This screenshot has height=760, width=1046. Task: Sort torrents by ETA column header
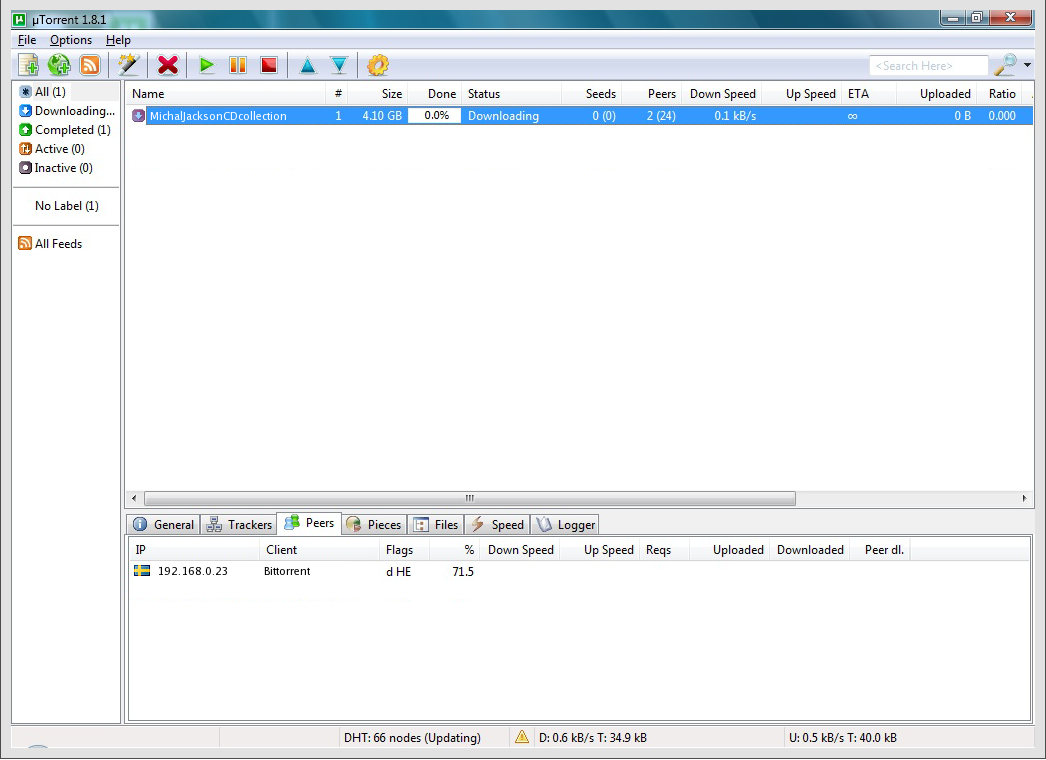[869, 93]
